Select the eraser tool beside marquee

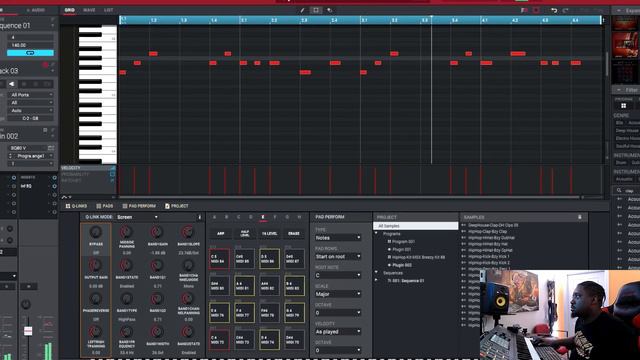(x=330, y=10)
